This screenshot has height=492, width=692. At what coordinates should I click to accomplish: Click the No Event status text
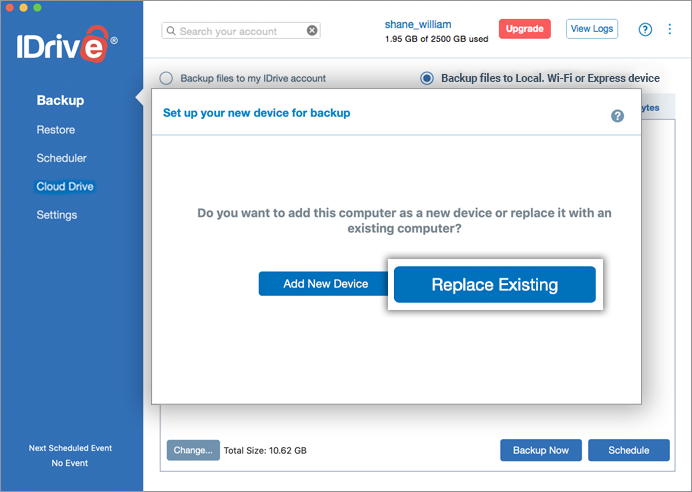point(70,463)
